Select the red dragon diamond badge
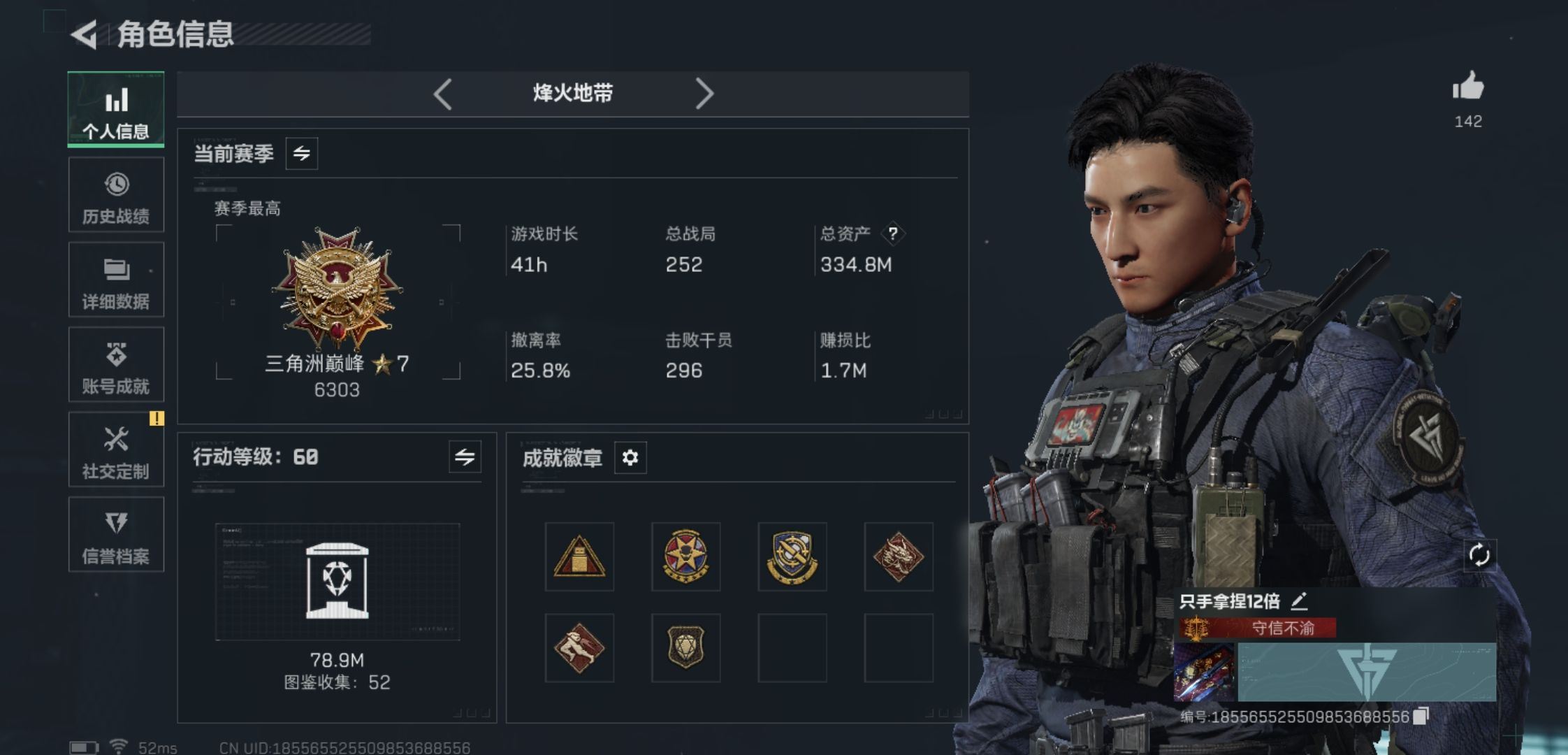The image size is (1568, 755). coord(899,557)
